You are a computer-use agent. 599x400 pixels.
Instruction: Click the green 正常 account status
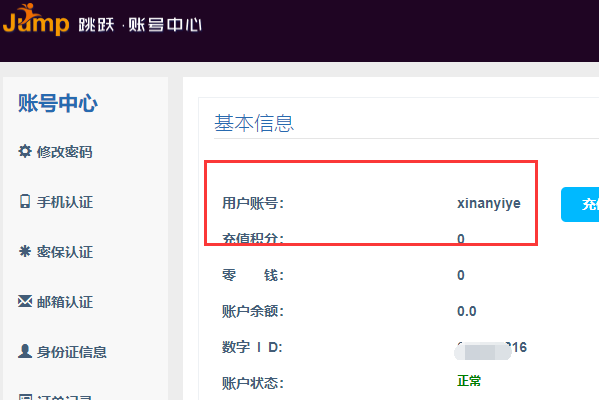click(469, 381)
